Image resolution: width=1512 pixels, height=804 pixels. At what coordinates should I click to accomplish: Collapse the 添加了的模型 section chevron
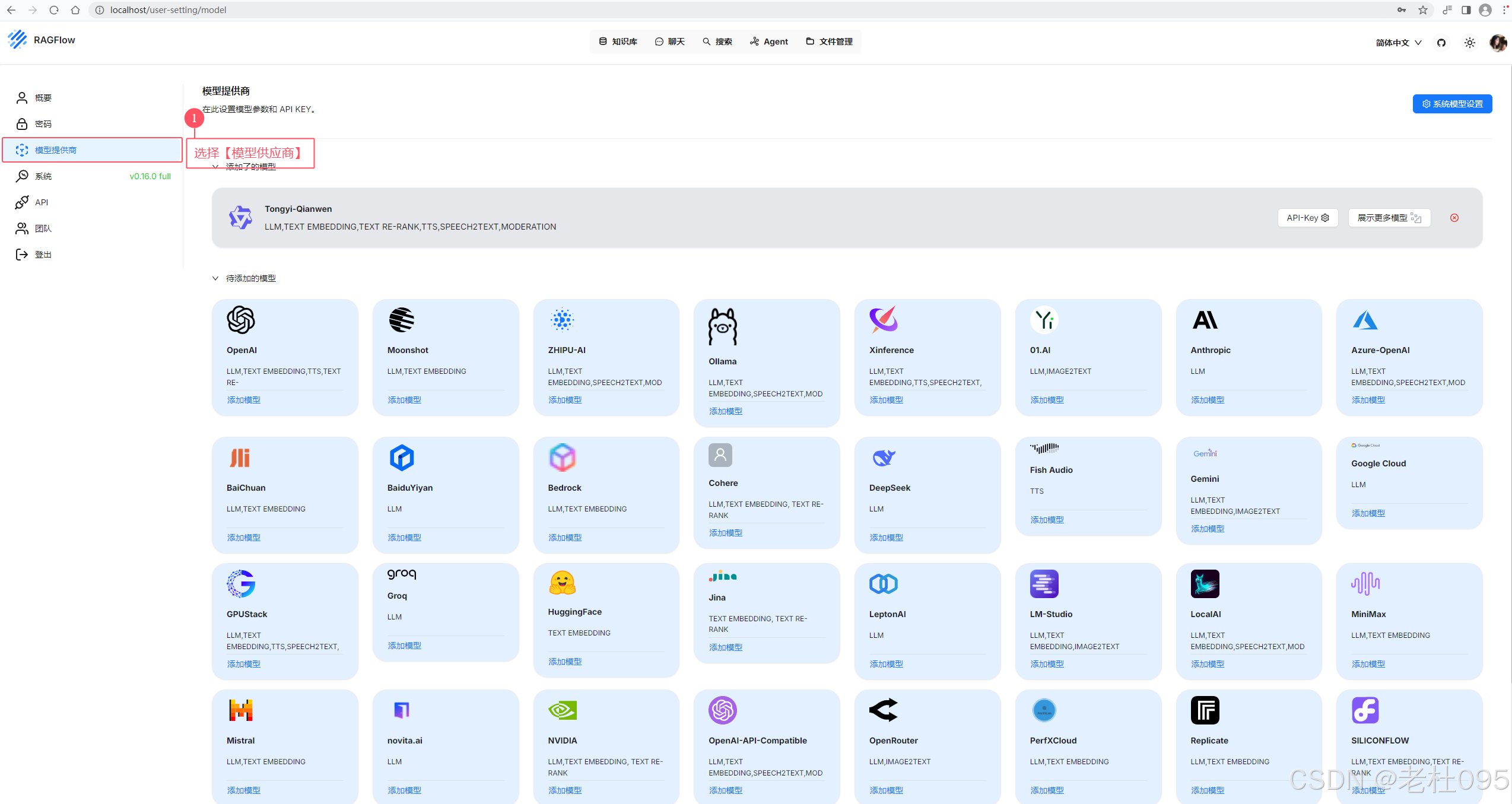click(x=215, y=167)
